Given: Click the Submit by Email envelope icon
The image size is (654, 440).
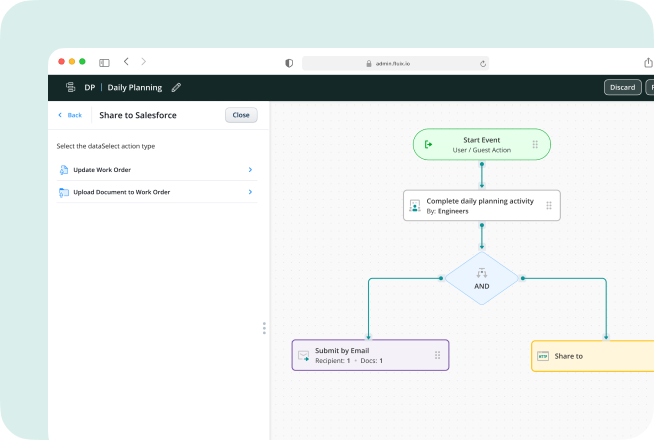Looking at the screenshot, I should click(303, 355).
